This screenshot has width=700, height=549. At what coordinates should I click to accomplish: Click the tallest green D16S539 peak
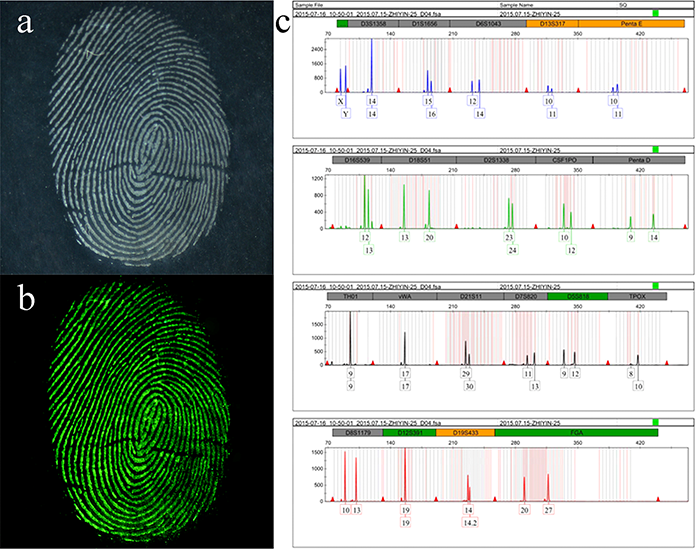pyautogui.click(x=365, y=202)
